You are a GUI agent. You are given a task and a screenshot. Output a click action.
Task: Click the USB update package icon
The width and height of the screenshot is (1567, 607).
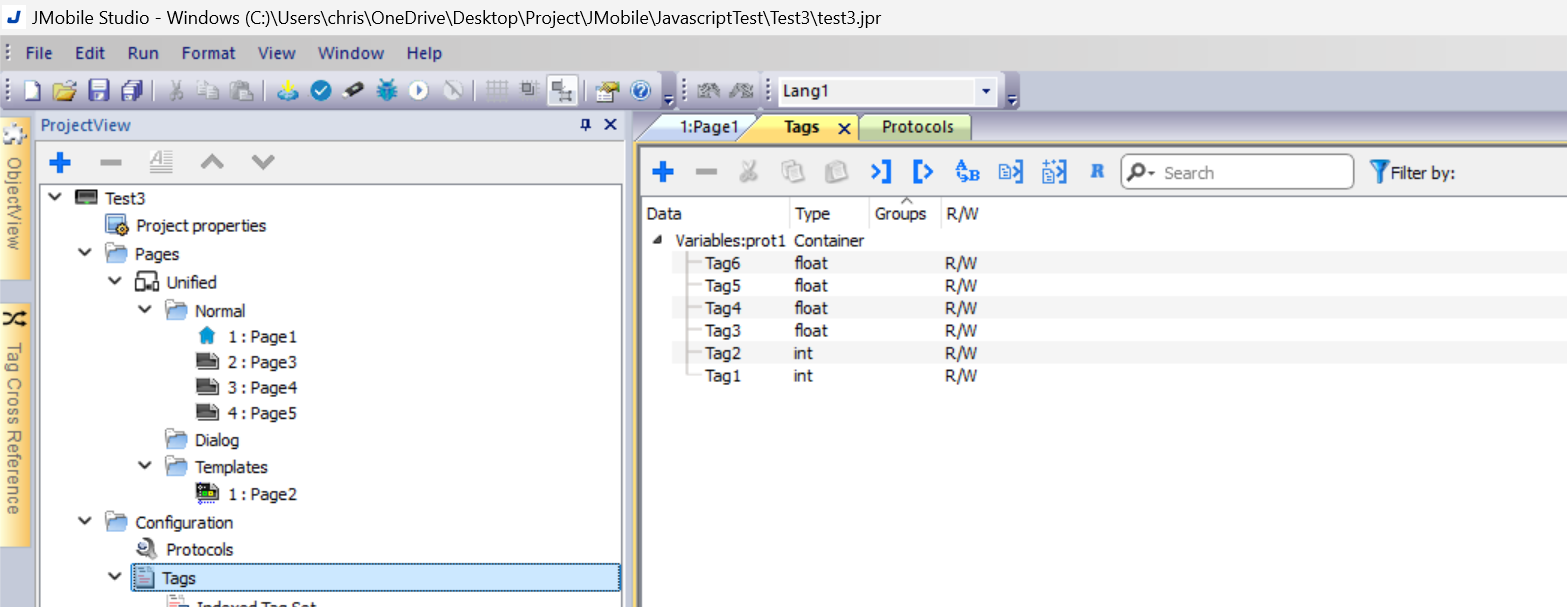tap(353, 91)
